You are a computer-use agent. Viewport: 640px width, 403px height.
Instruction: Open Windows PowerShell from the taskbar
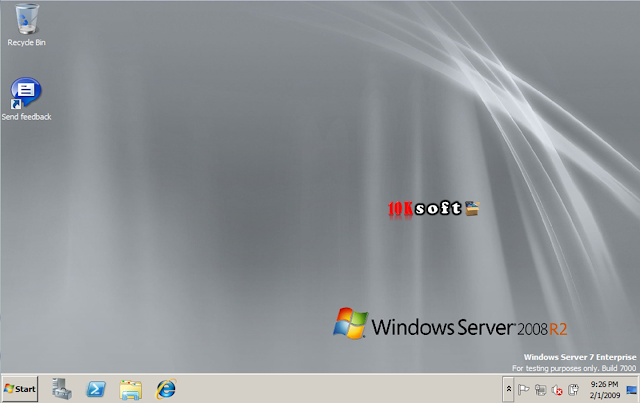click(x=96, y=389)
